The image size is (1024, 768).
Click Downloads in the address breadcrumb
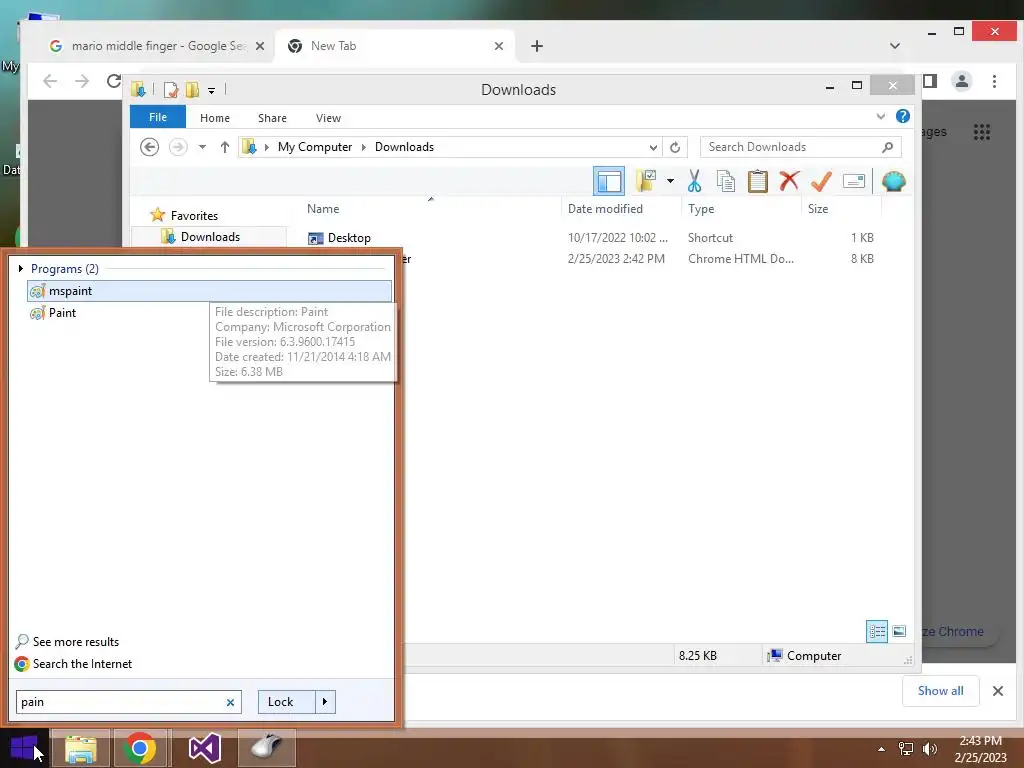[x=404, y=147]
